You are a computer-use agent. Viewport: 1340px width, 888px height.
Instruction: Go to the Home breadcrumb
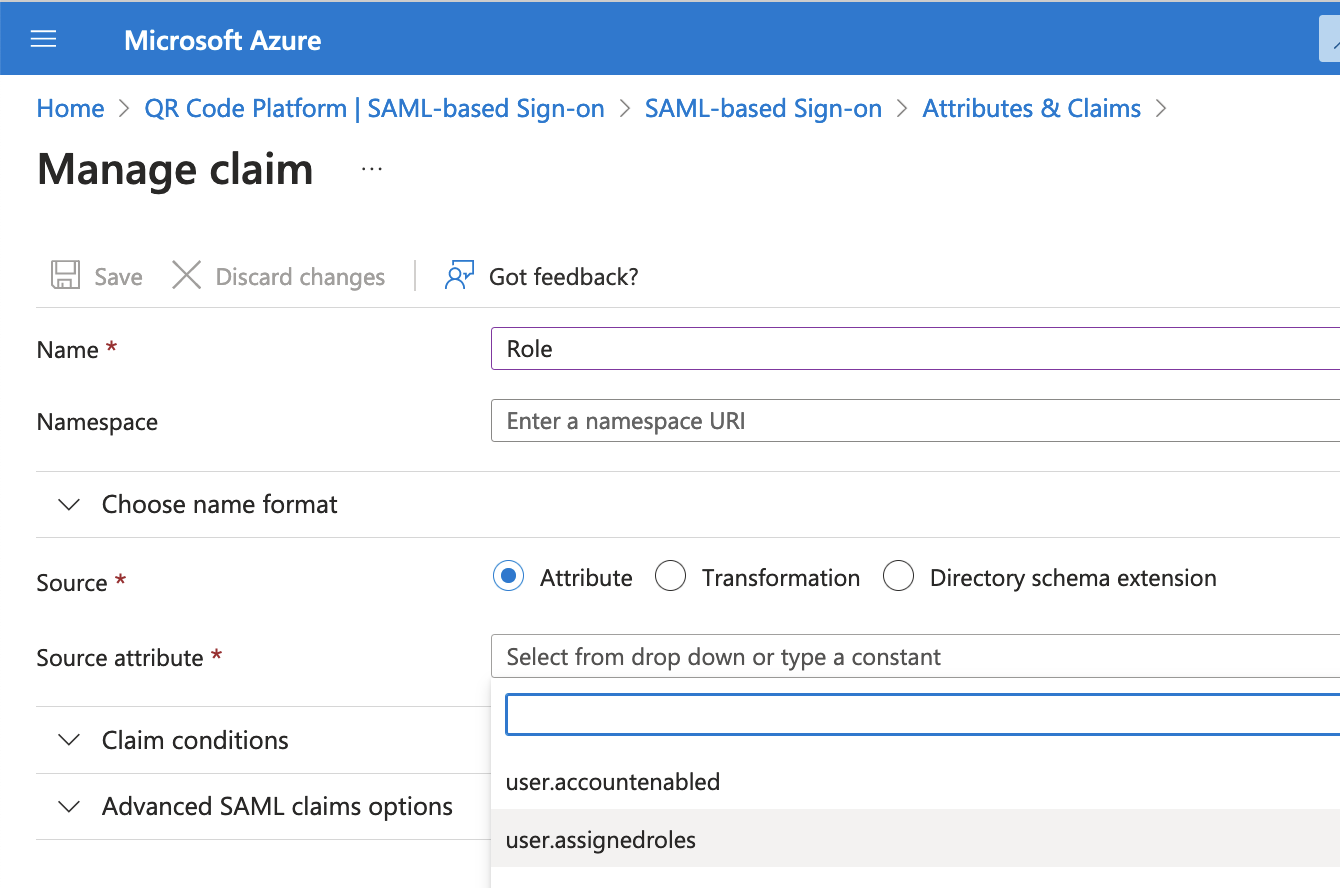tap(70, 108)
